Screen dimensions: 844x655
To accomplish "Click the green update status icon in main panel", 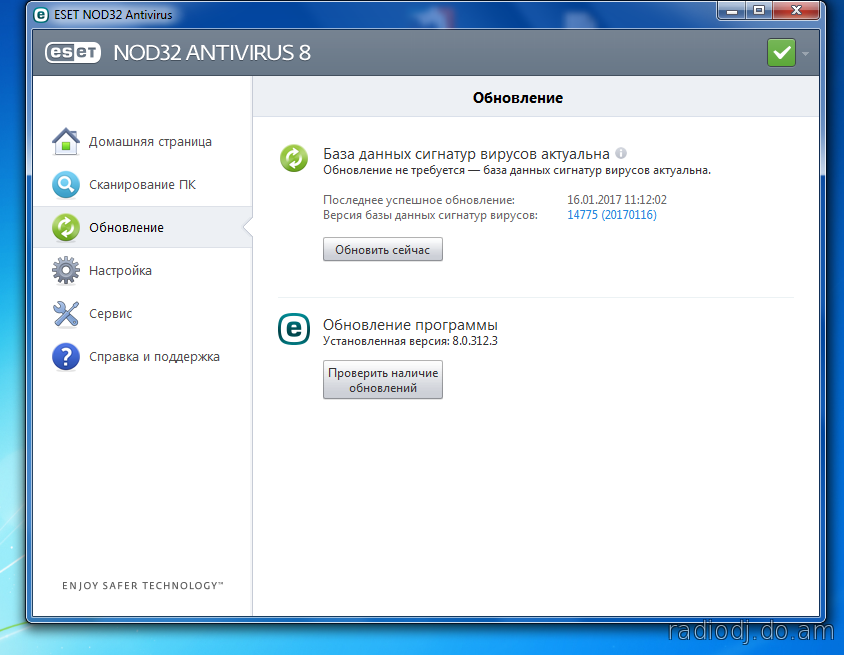I will coord(294,158).
